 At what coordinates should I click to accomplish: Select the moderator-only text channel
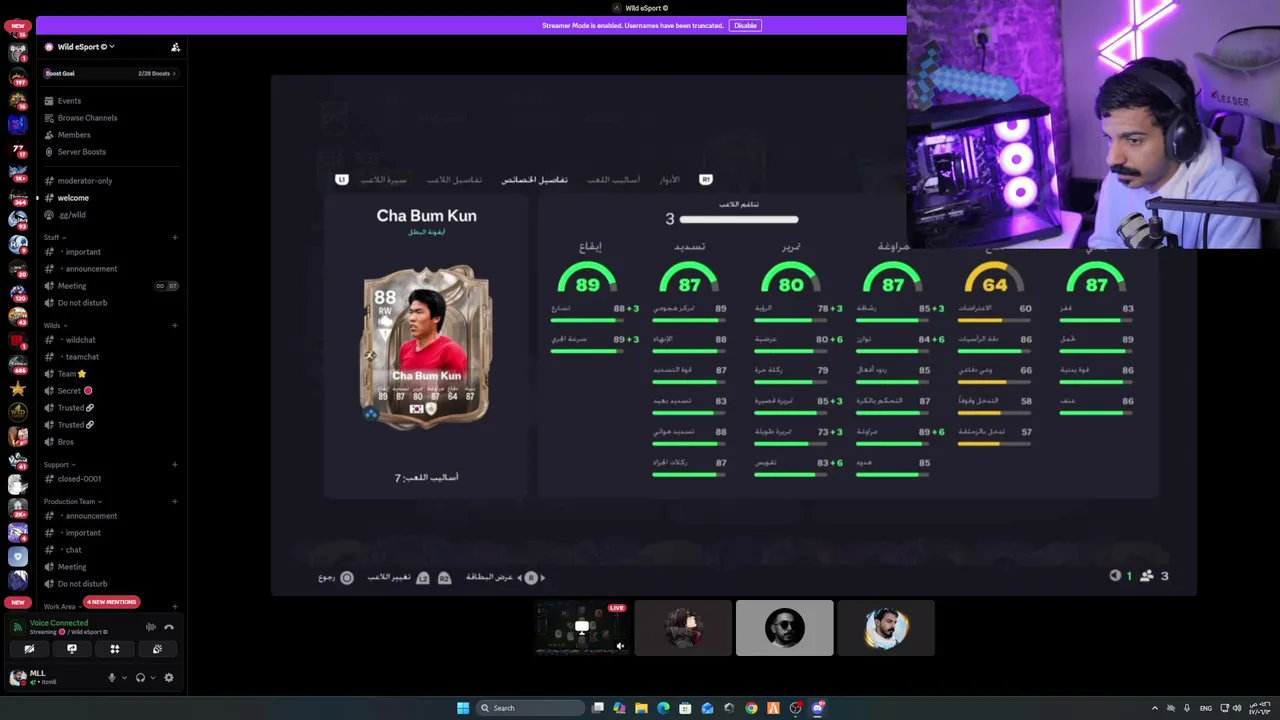[x=85, y=181]
